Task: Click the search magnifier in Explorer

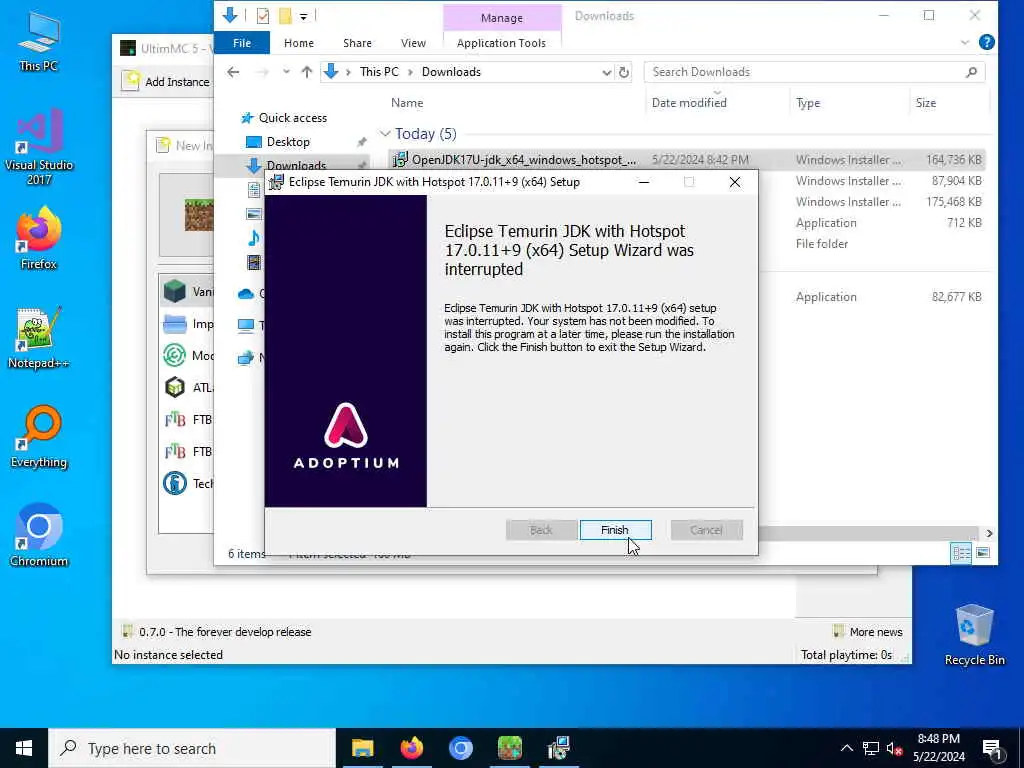Action: (x=971, y=72)
